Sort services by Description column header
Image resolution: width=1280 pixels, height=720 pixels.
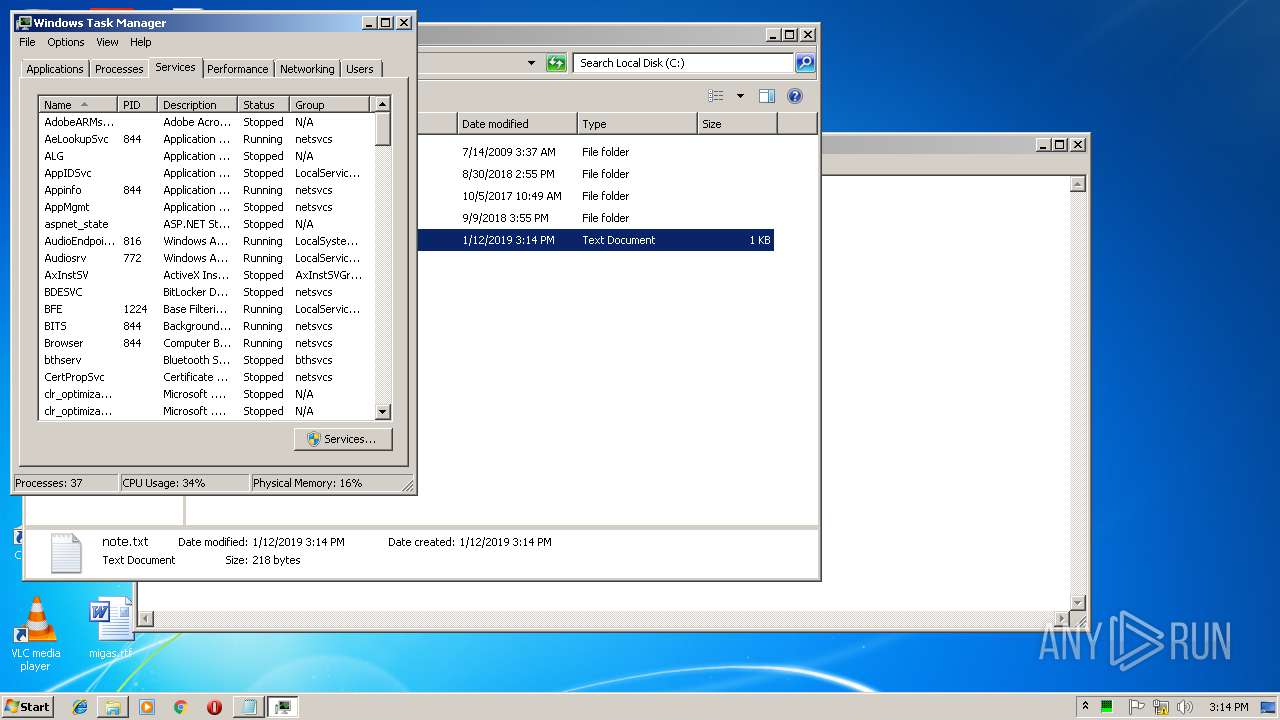click(197, 105)
